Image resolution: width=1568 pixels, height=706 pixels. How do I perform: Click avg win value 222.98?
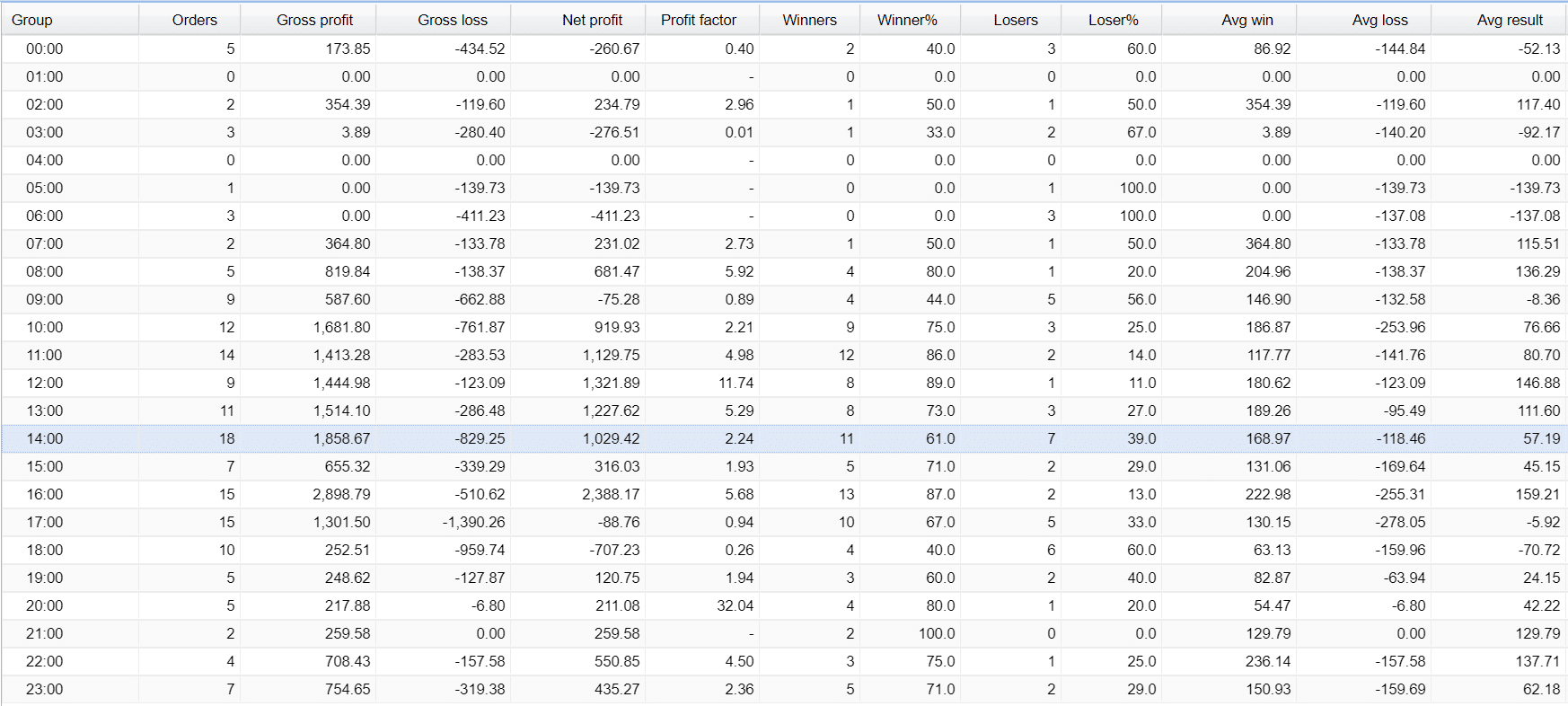tap(1268, 494)
